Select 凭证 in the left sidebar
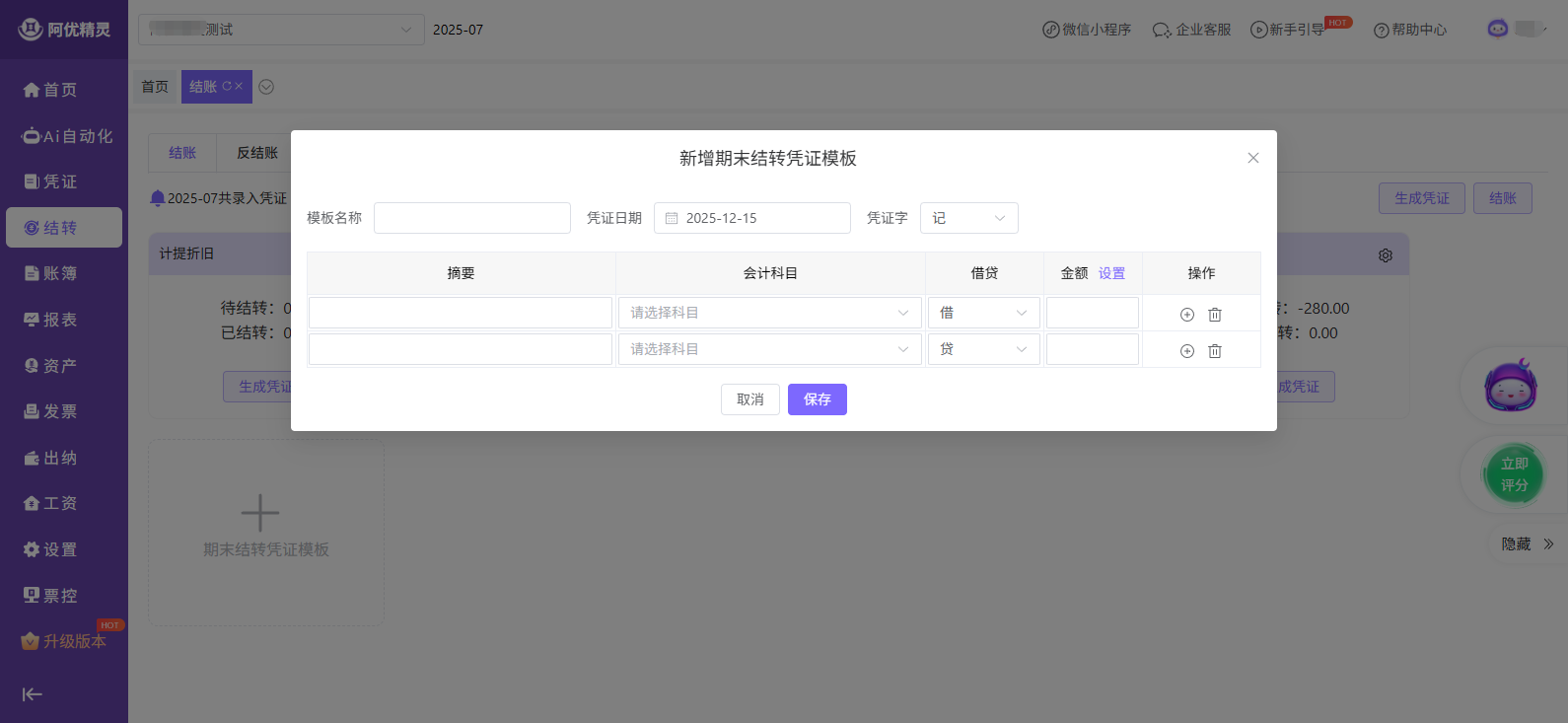Image resolution: width=1568 pixels, height=723 pixels. (x=60, y=181)
